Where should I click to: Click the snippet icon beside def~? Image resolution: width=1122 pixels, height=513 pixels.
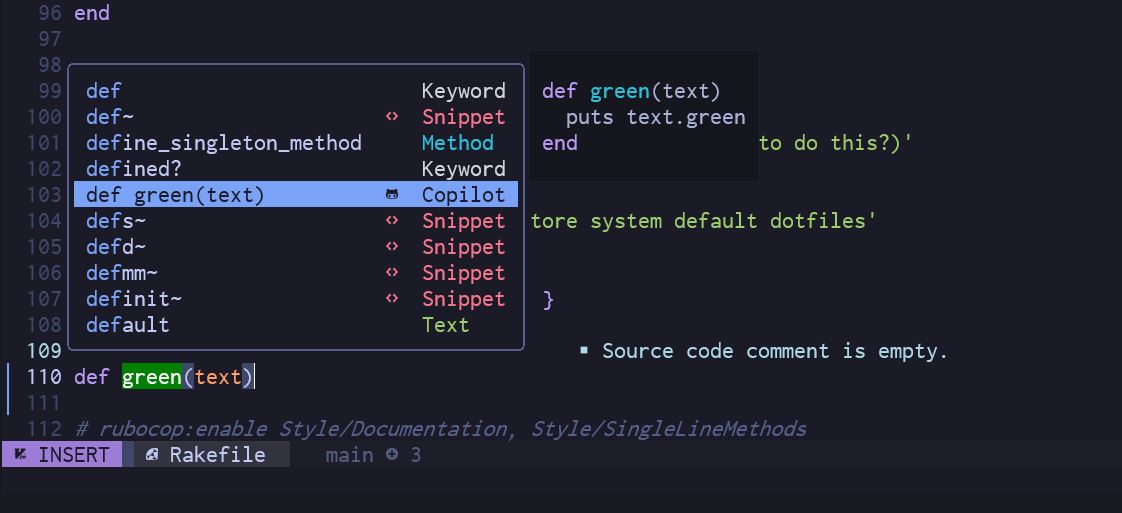click(392, 117)
